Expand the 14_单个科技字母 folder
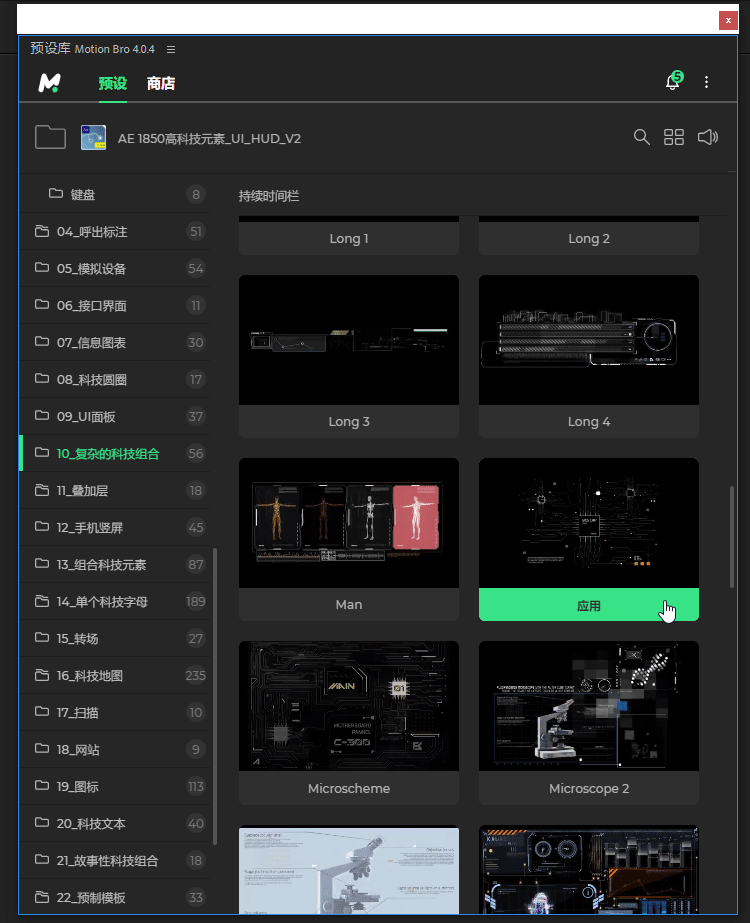The width and height of the screenshot is (750, 923). (115, 602)
